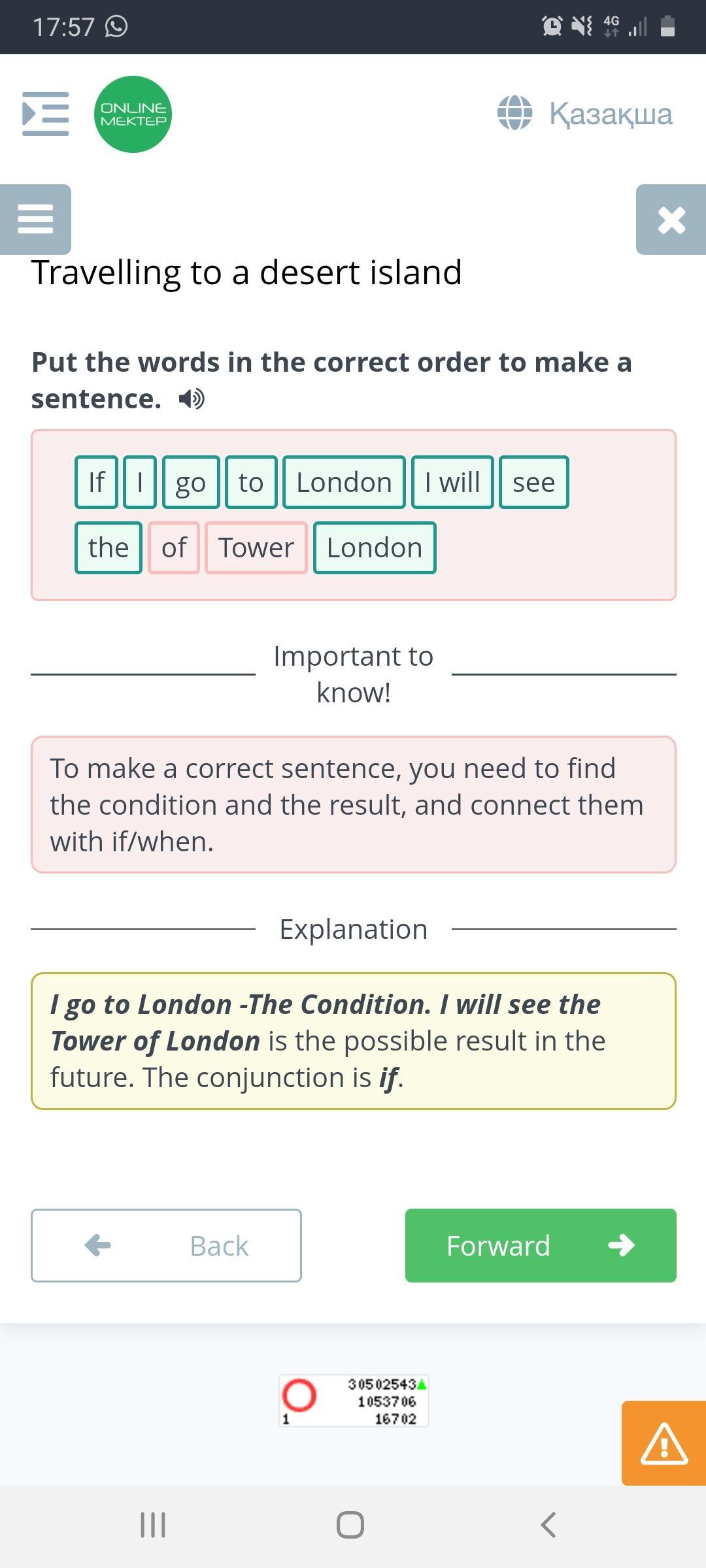Play the audio speaker icon
Screen dimensions: 706x1568
tap(192, 399)
